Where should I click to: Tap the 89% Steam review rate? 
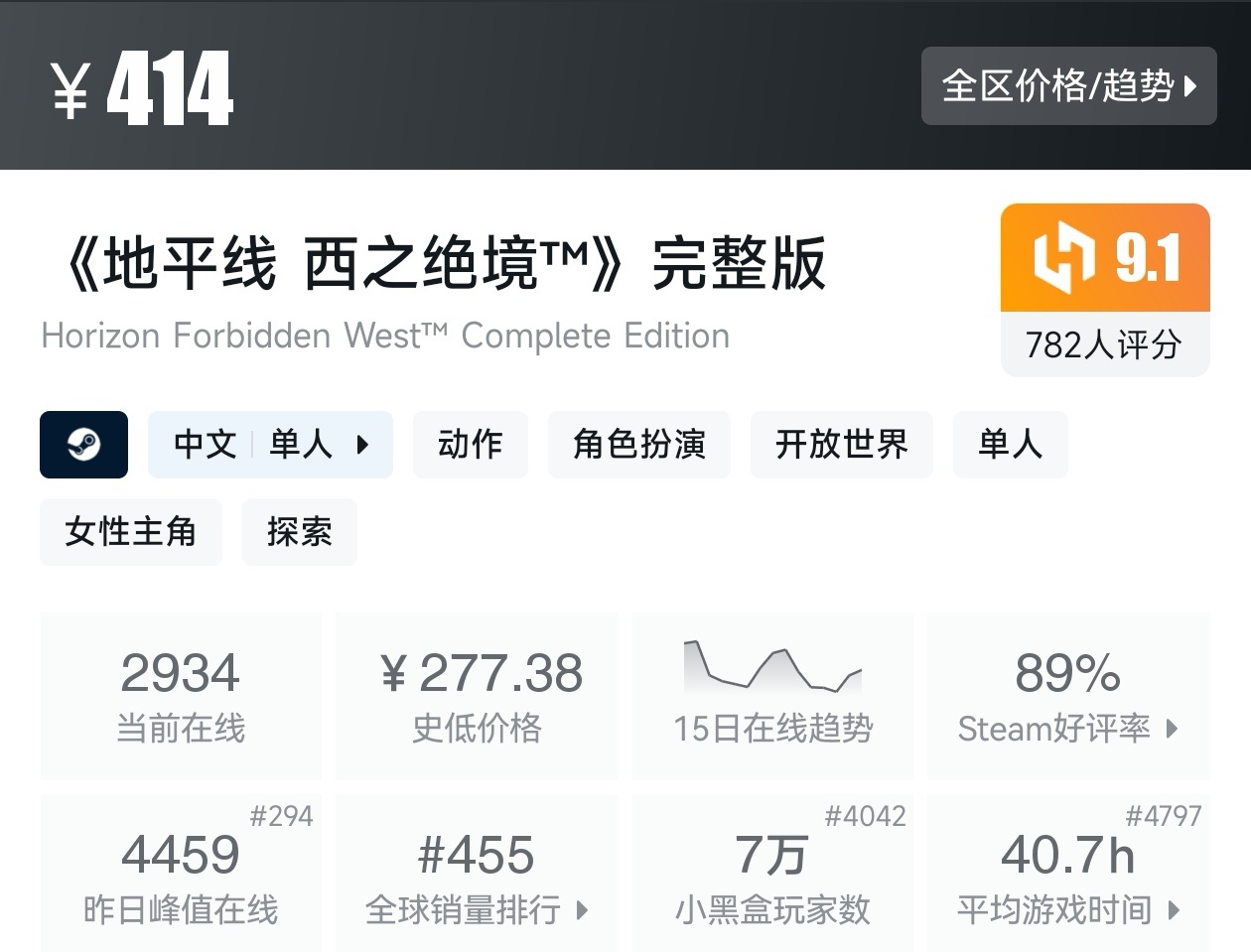tap(1068, 673)
